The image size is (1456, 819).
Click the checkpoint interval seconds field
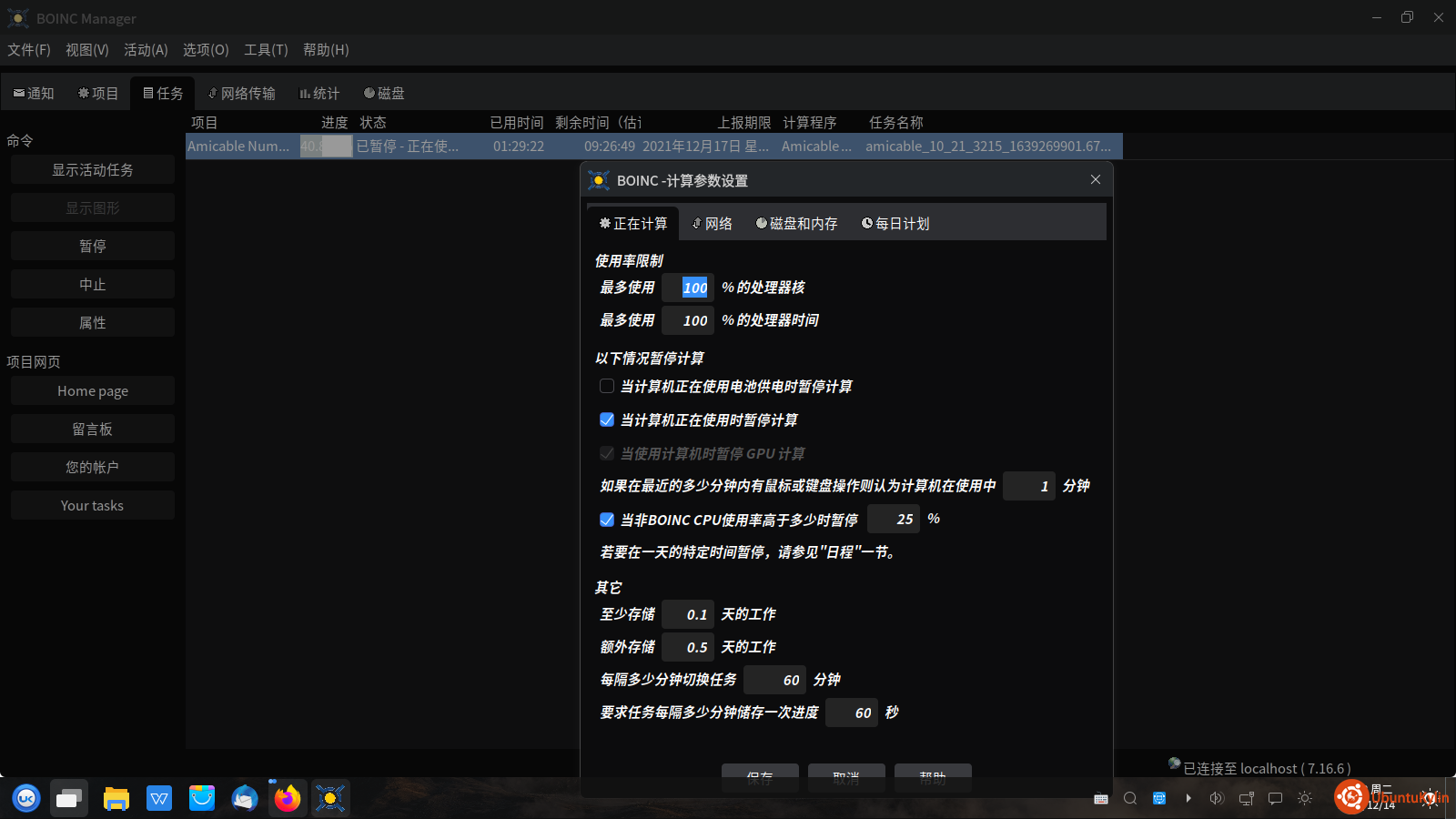click(852, 713)
